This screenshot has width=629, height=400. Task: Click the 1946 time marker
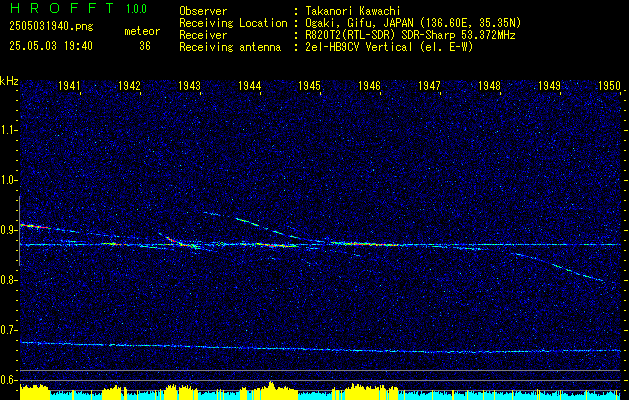[369, 85]
